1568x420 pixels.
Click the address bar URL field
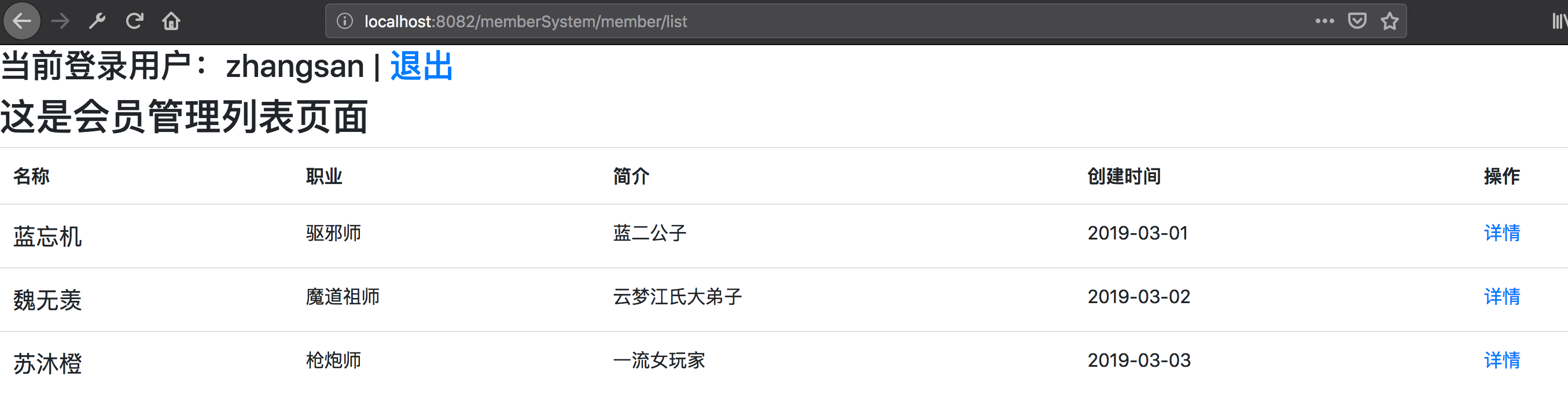click(792, 21)
